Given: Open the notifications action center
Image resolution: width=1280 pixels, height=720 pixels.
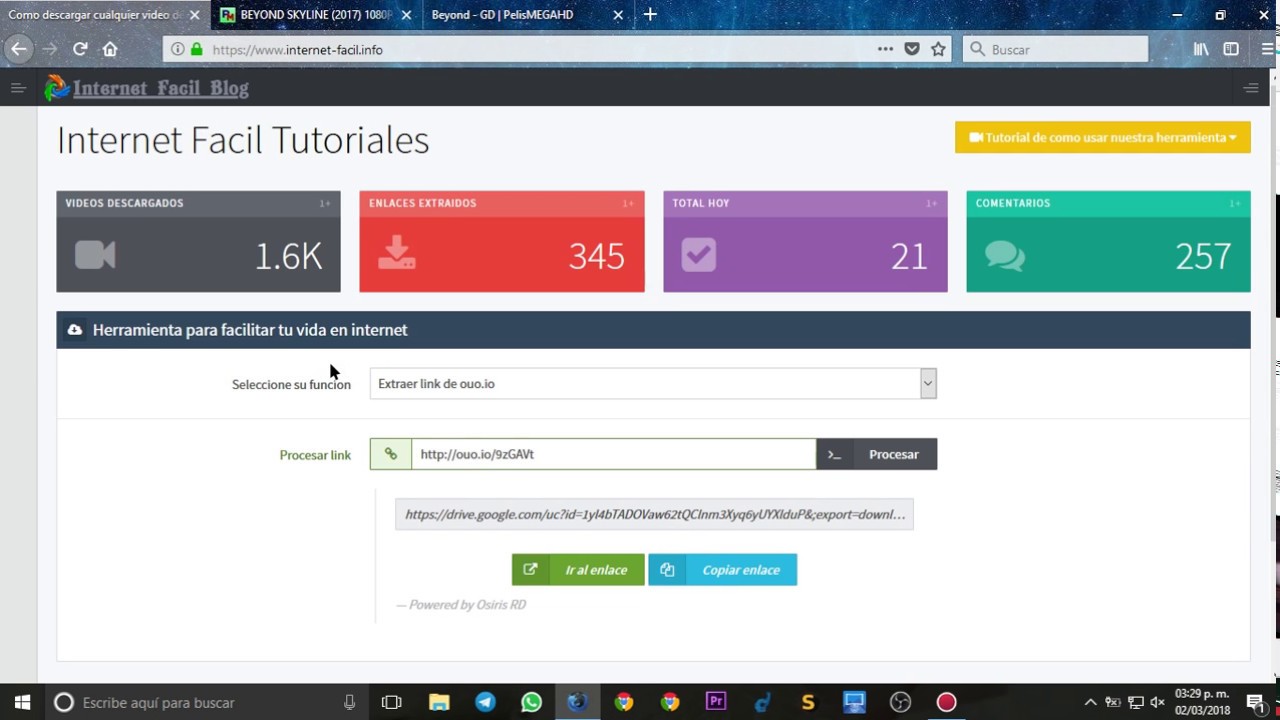Looking at the screenshot, I should point(1255,702).
